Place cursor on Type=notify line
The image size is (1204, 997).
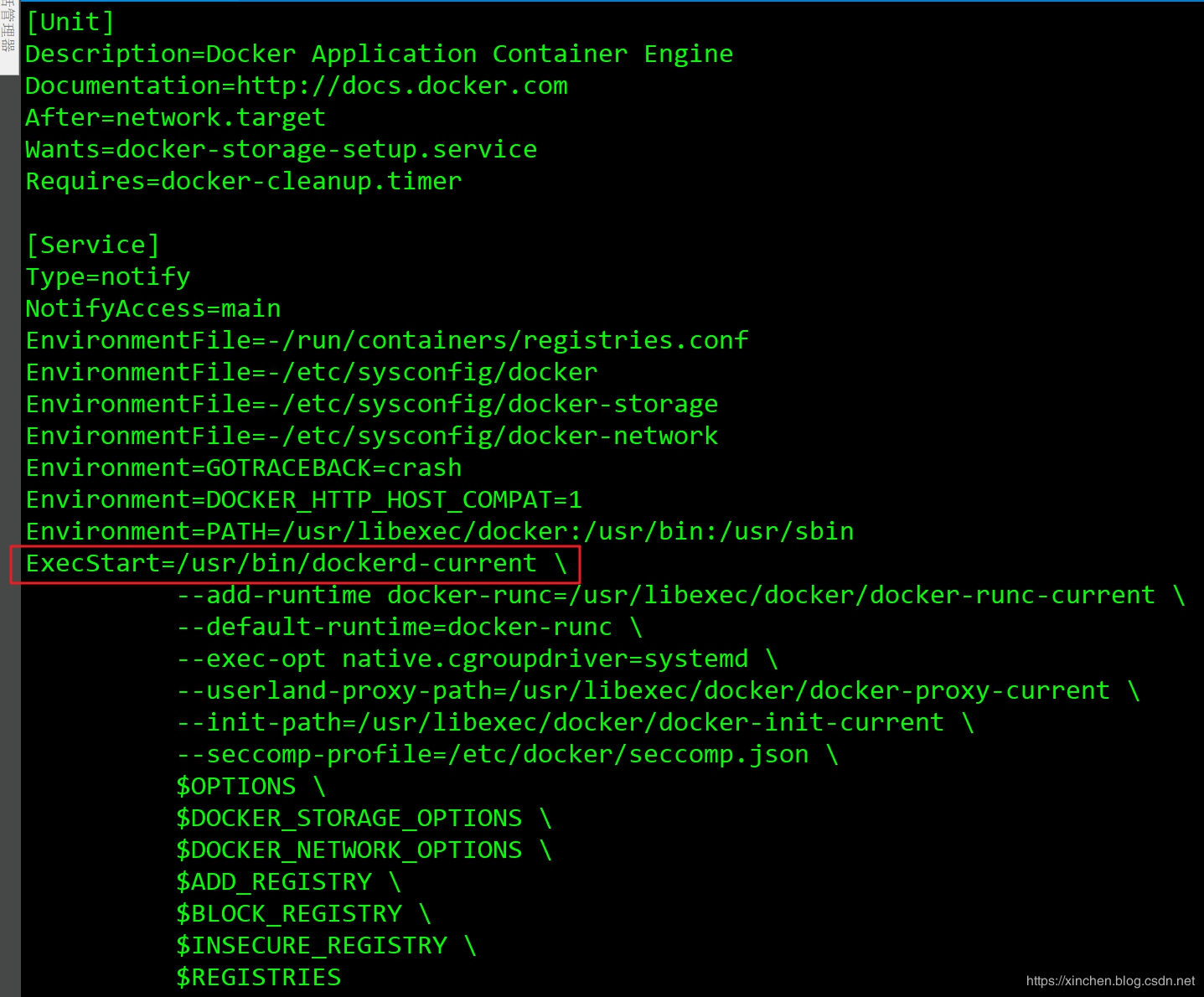[108, 277]
